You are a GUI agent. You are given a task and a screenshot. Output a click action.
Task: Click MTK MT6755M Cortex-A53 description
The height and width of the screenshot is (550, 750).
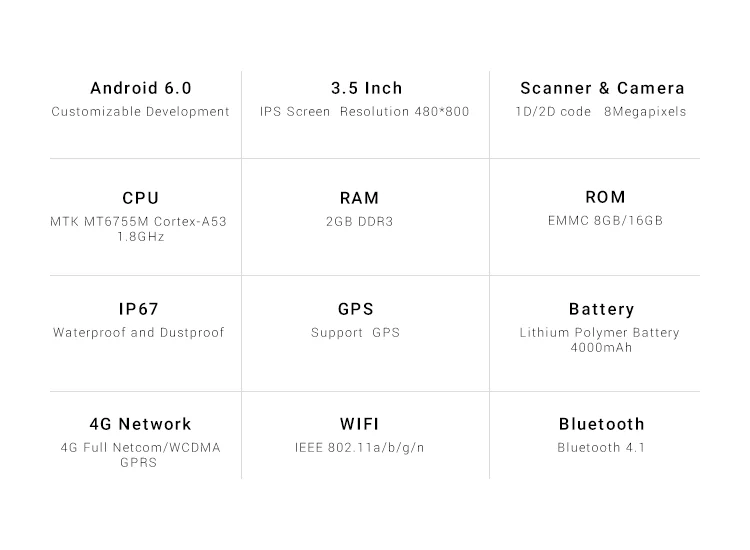(x=139, y=229)
